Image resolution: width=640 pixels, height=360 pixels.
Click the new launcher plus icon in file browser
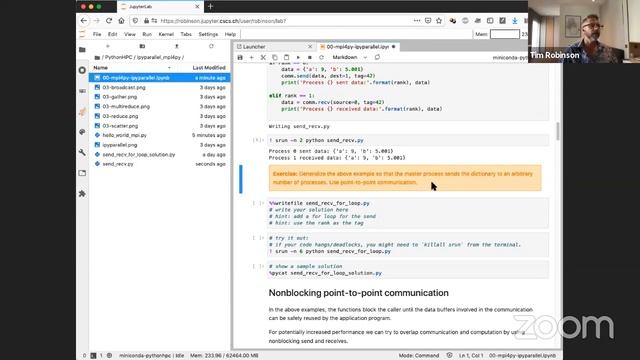108,47
